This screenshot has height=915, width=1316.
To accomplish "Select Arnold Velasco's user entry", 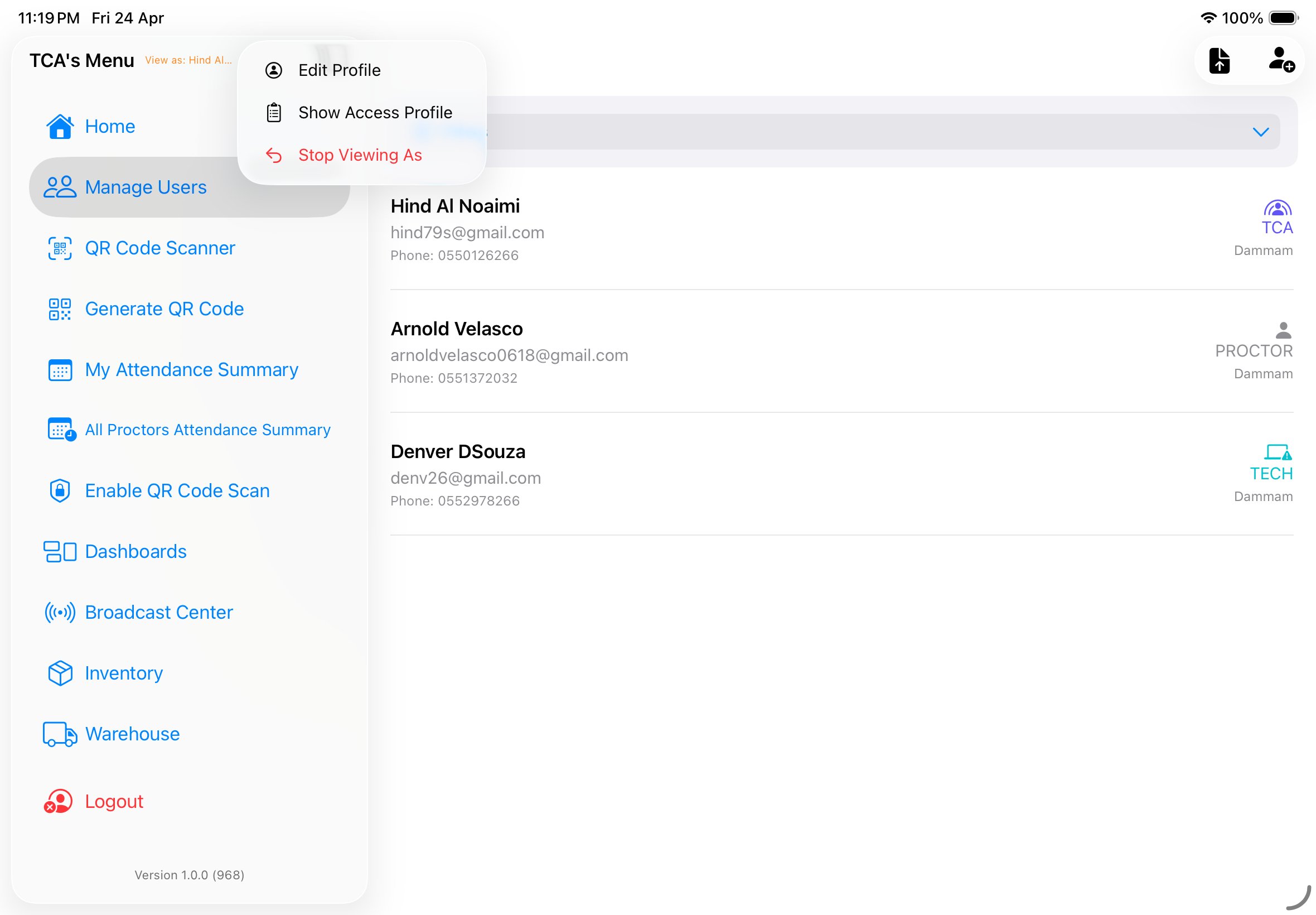I will (688, 352).
